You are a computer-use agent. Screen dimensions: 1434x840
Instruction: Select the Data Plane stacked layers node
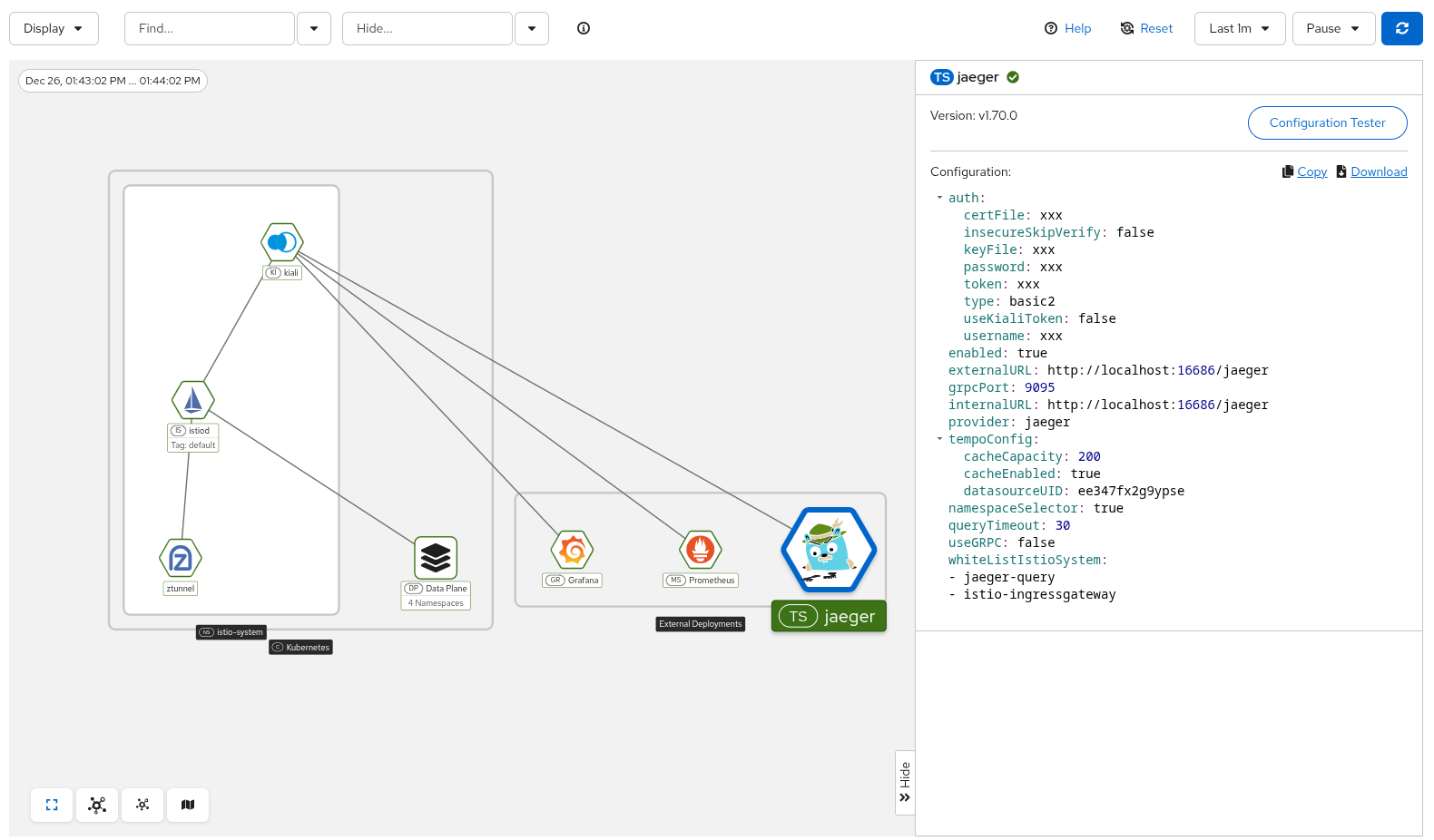click(436, 558)
